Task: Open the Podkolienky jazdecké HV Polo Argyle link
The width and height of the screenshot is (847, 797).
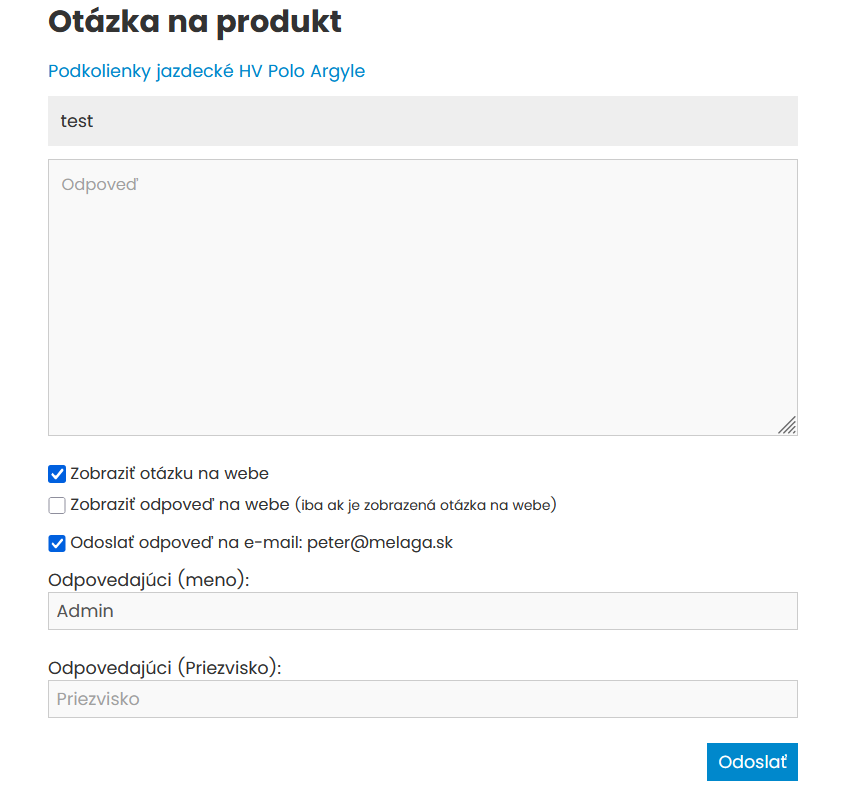Action: pyautogui.click(x=206, y=71)
